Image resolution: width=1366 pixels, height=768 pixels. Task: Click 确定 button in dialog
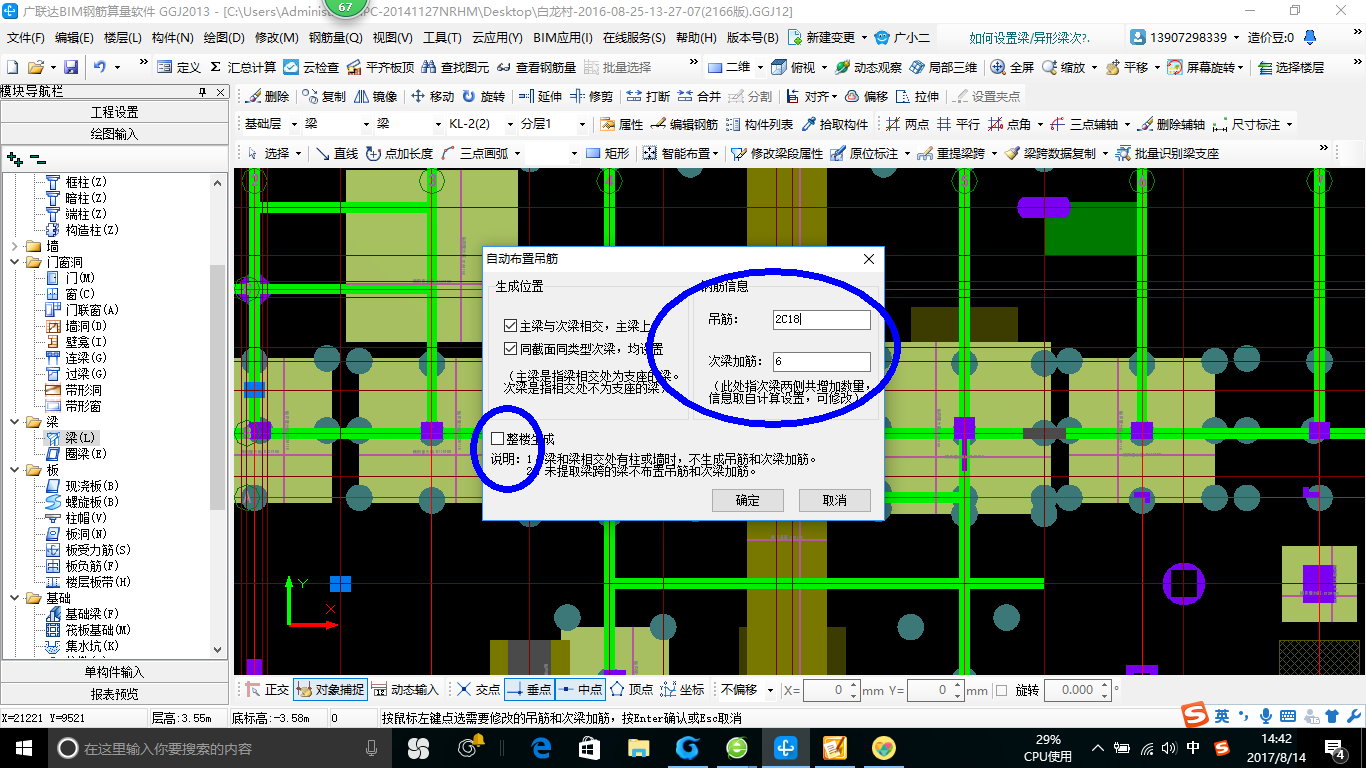[747, 500]
